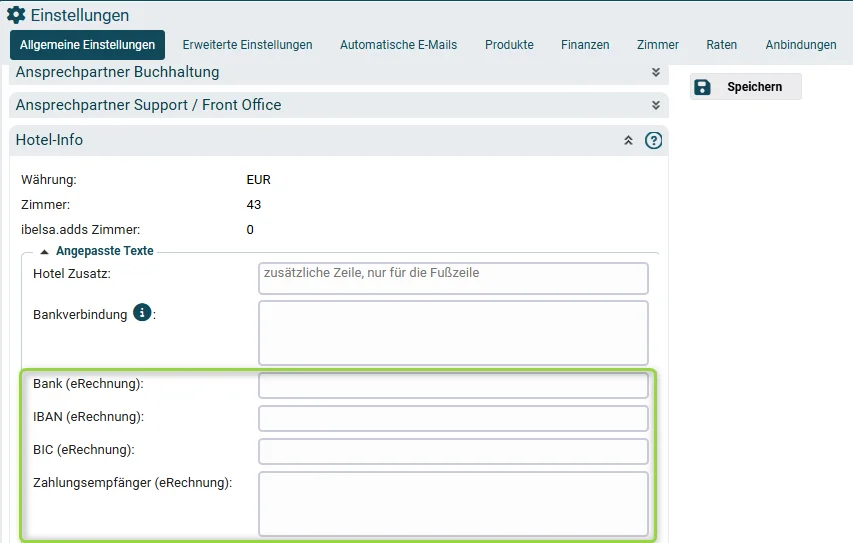This screenshot has width=853, height=543.
Task: Select the Zimmer tab
Action: click(658, 45)
